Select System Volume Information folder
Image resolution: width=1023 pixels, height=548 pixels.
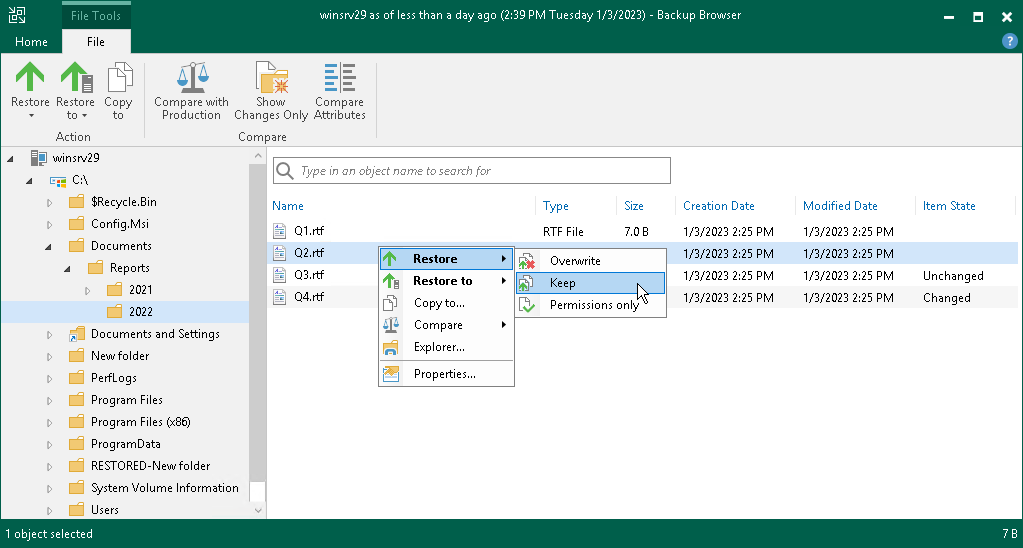(164, 488)
